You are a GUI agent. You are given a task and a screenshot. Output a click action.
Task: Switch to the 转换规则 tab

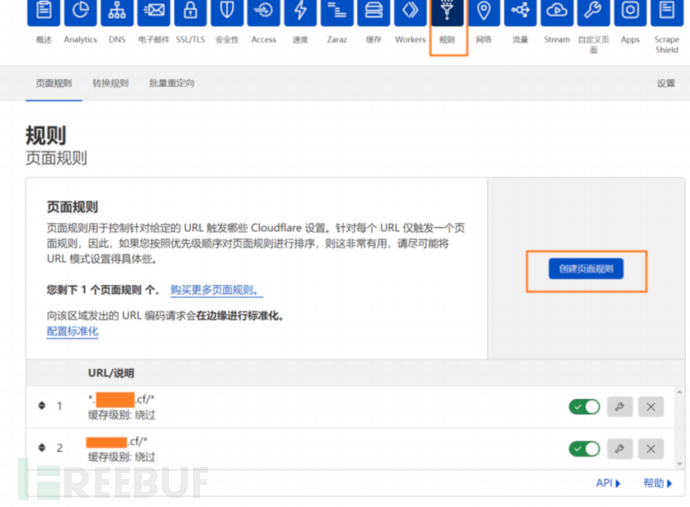click(x=110, y=83)
